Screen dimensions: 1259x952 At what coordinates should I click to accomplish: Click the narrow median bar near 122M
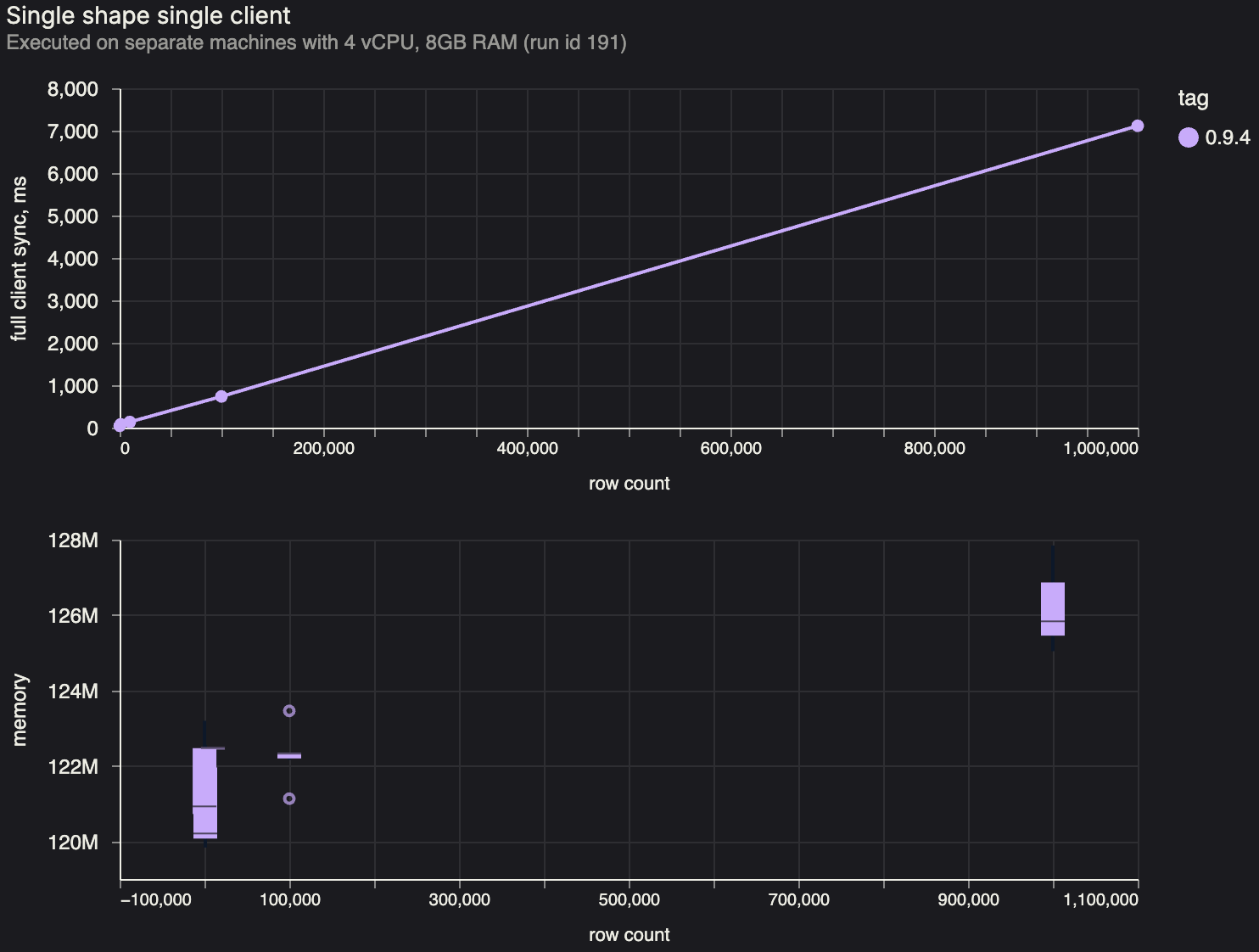coord(289,753)
